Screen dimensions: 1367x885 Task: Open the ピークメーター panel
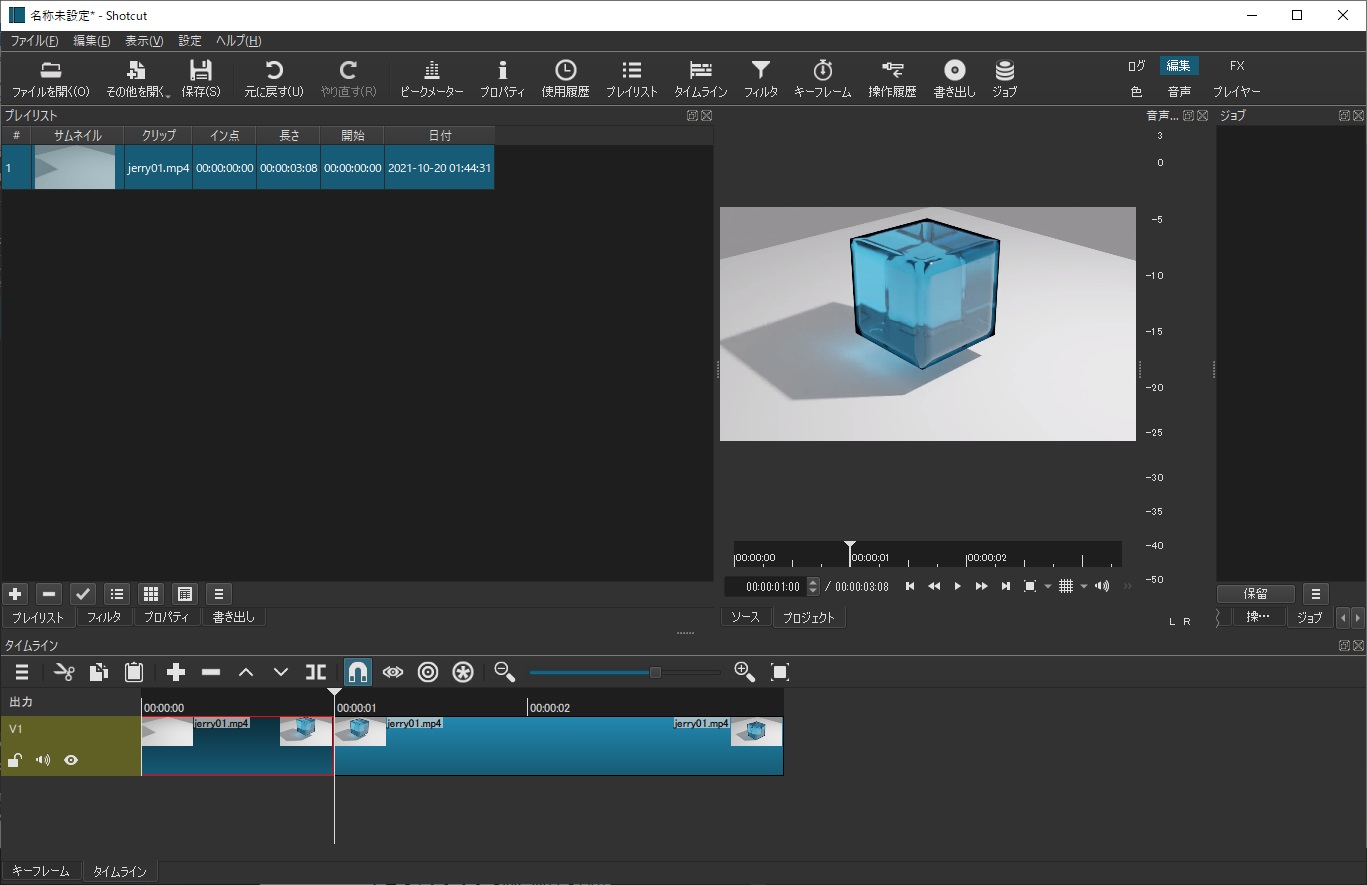click(432, 79)
